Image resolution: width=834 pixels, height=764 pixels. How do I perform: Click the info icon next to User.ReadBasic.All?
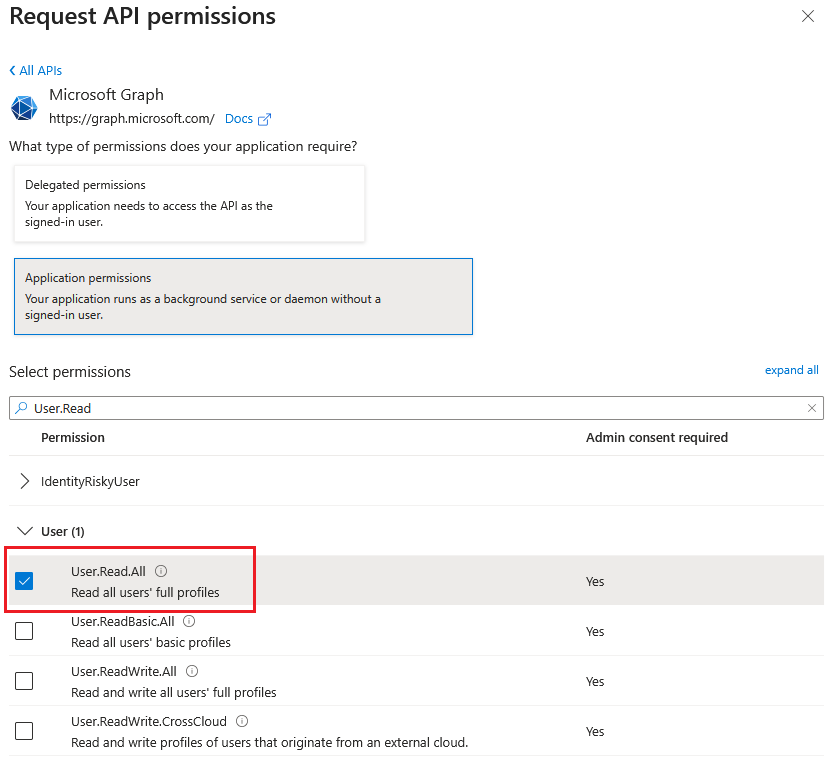click(x=189, y=621)
